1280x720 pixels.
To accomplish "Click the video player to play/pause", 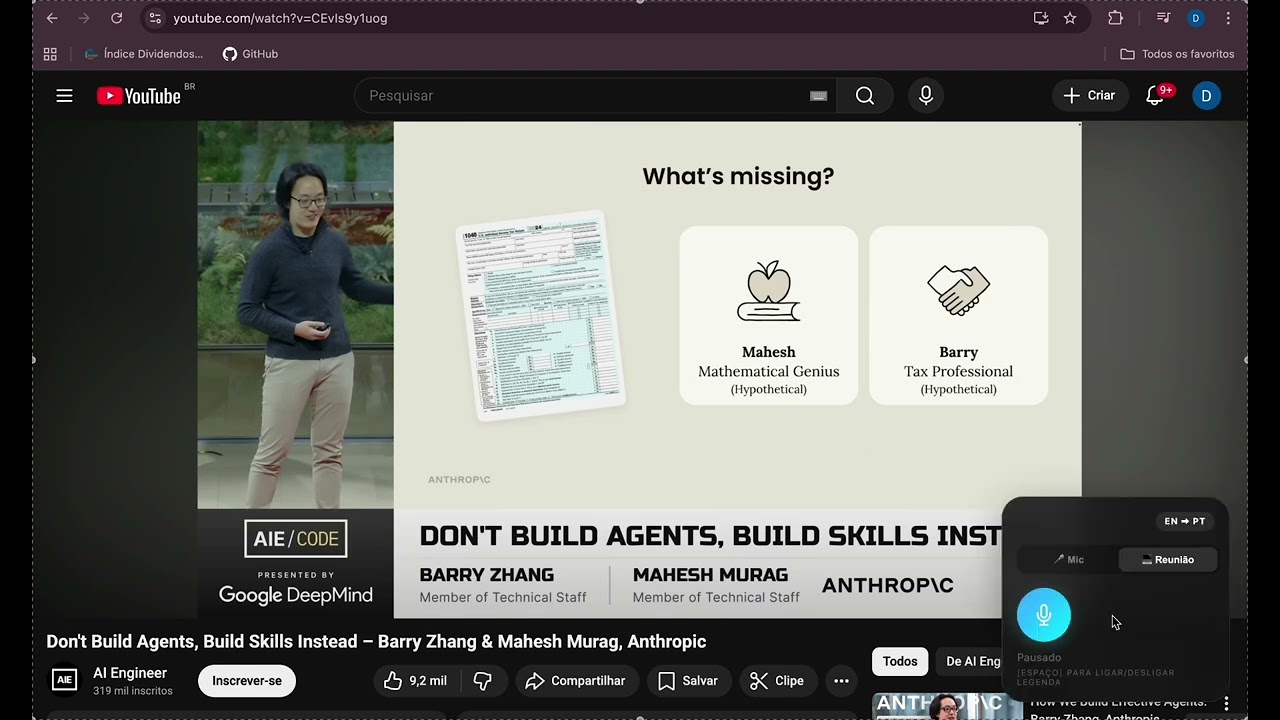I will coord(639,369).
